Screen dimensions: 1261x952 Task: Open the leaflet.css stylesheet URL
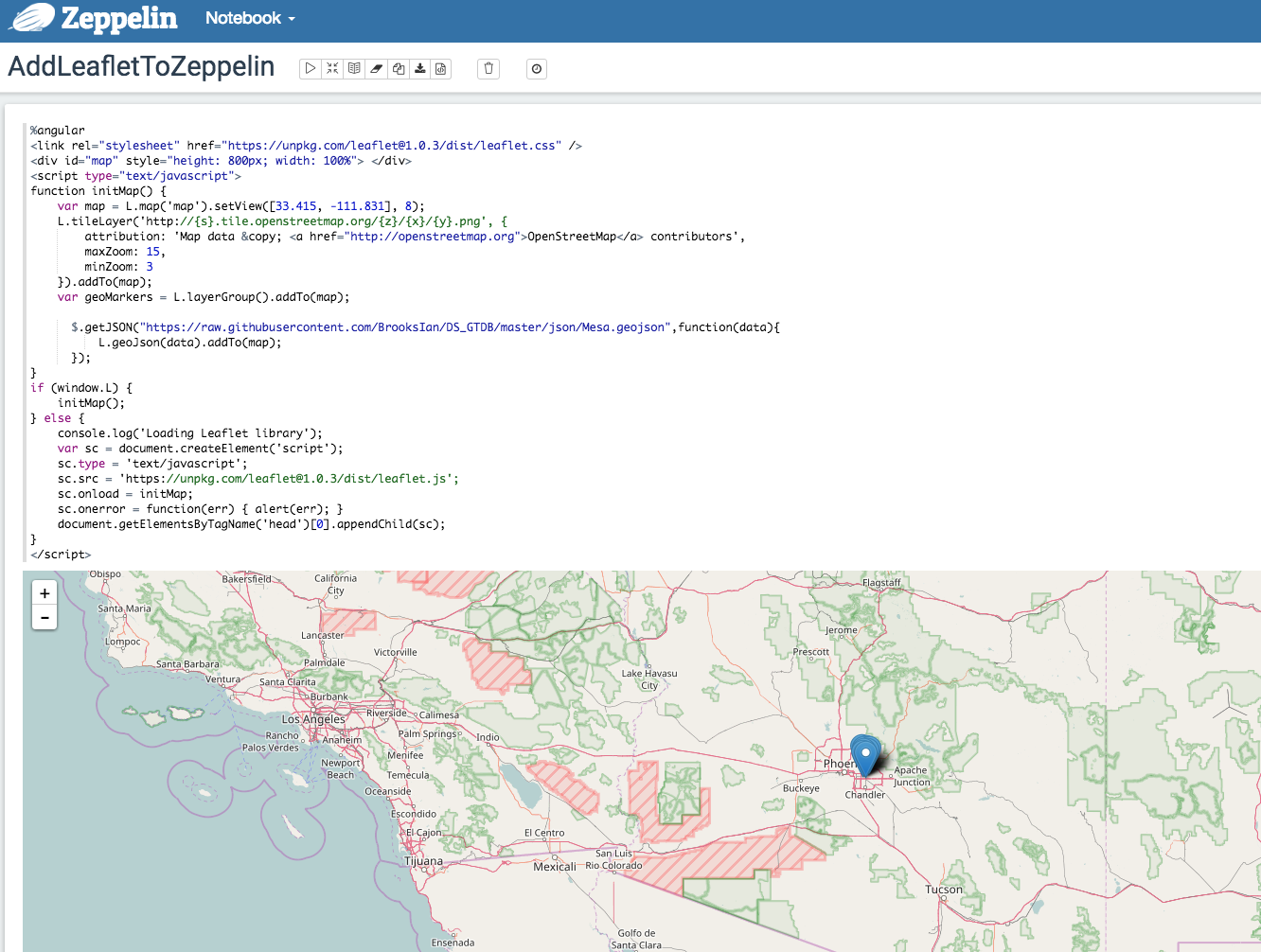[x=402, y=145]
